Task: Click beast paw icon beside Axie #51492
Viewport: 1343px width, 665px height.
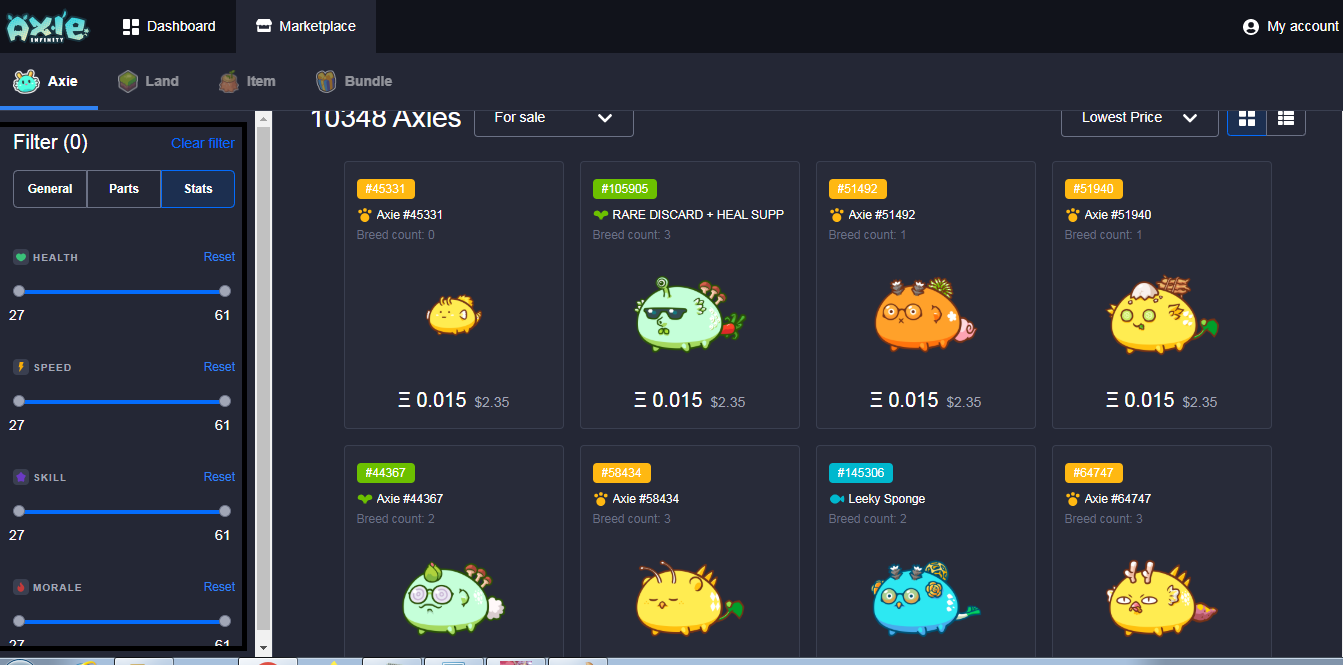Action: point(836,215)
